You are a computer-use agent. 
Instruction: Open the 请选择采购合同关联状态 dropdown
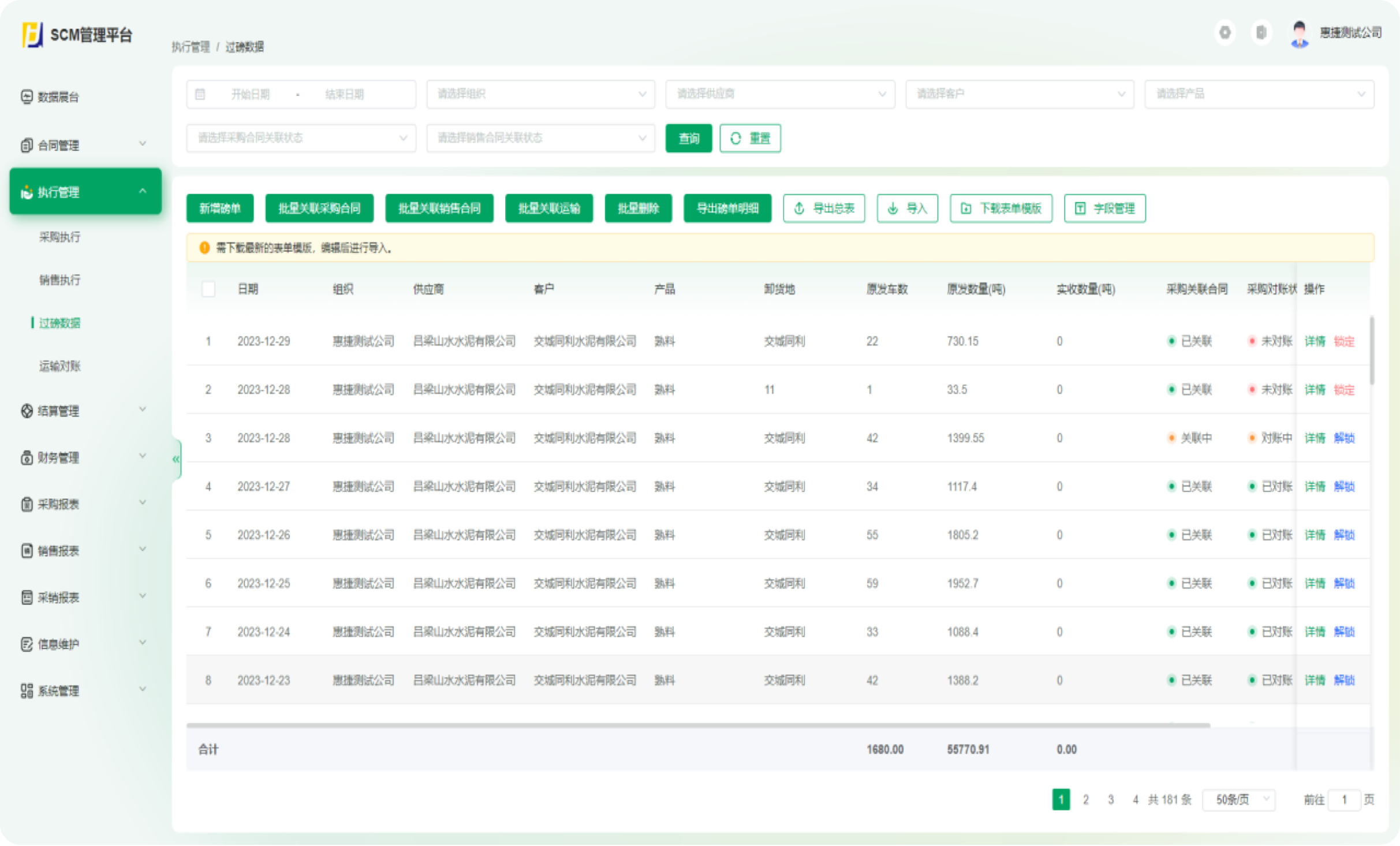click(301, 138)
